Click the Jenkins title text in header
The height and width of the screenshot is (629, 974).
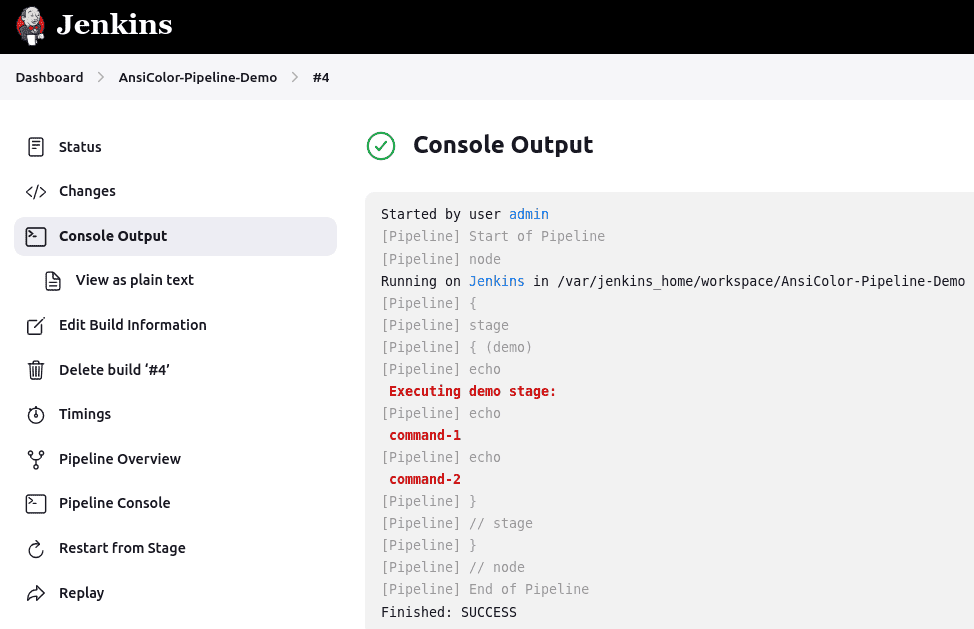pyautogui.click(x=114, y=25)
